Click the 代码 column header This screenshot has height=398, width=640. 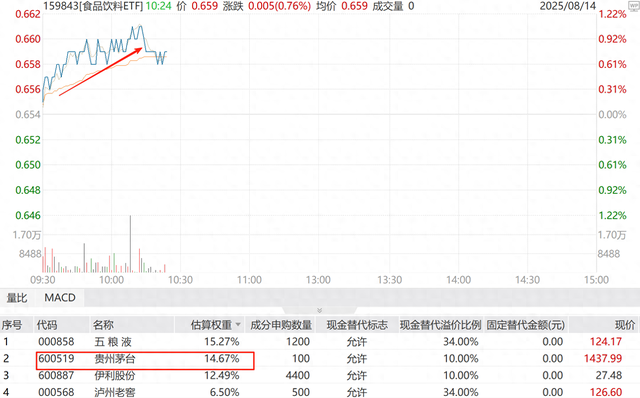(x=47, y=325)
